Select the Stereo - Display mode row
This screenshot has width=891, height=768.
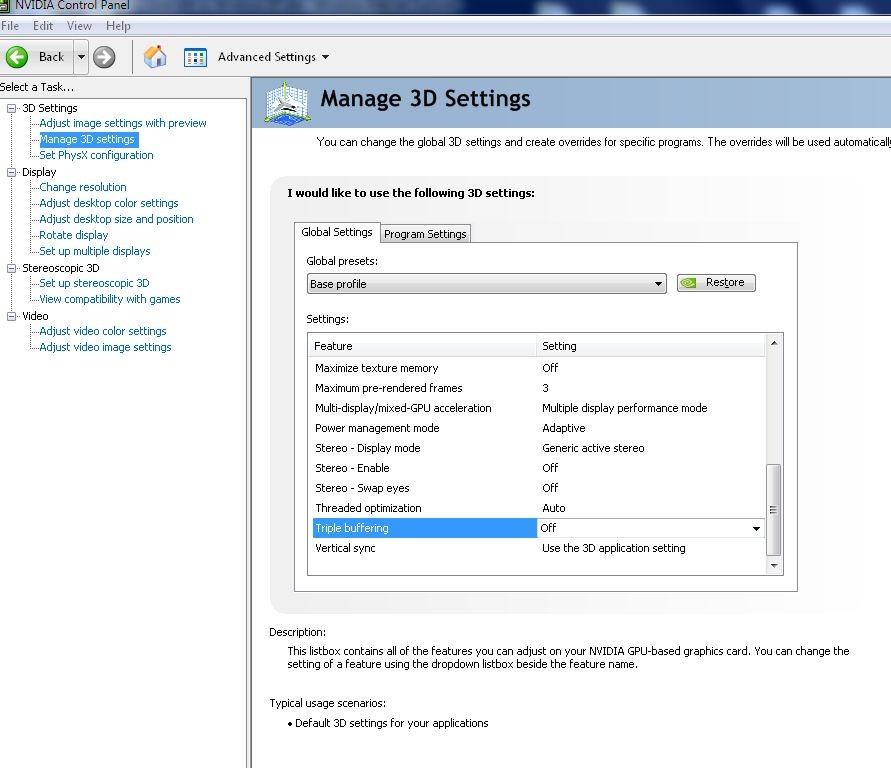pyautogui.click(x=538, y=448)
